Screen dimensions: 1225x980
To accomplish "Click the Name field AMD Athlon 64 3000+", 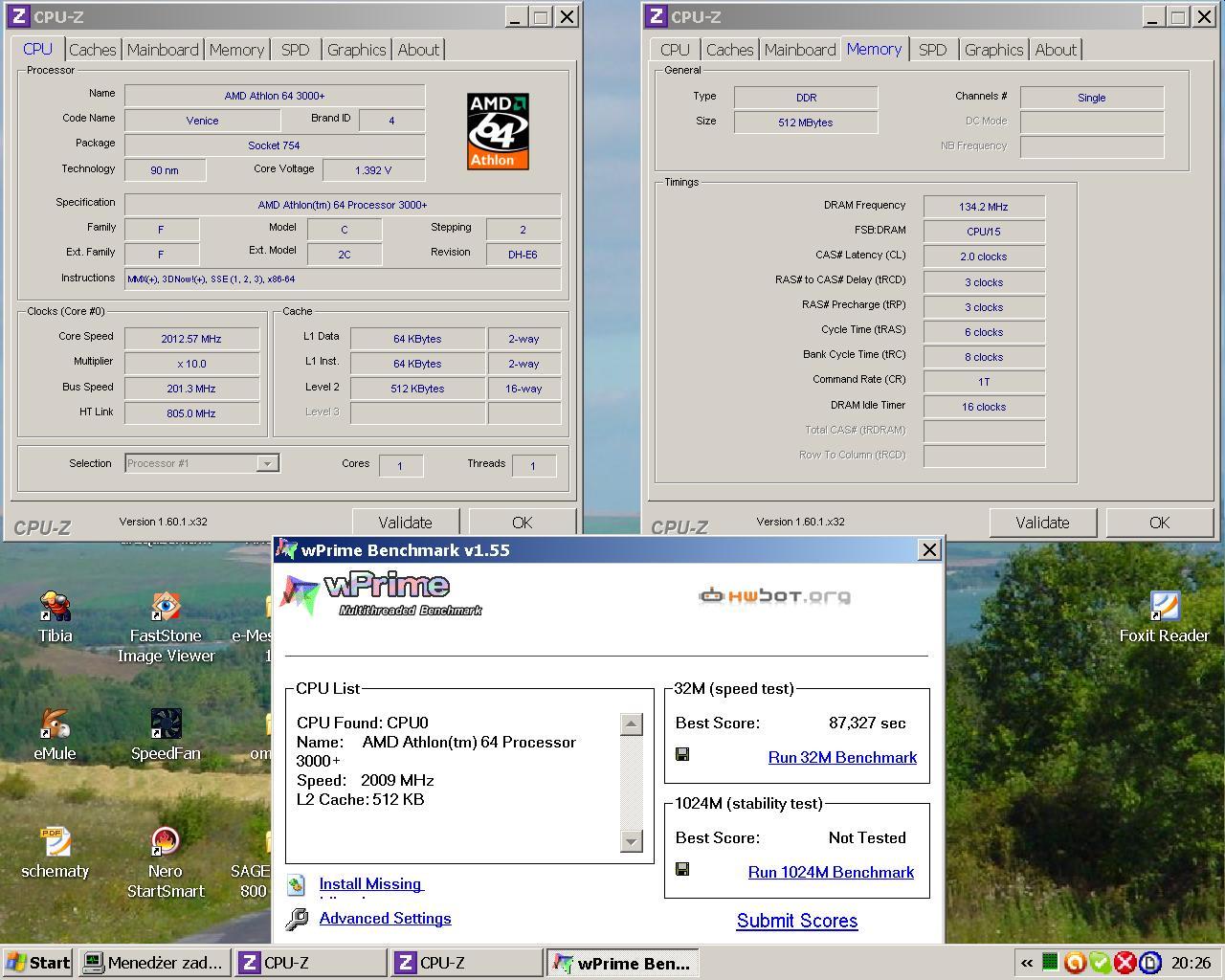I will [275, 96].
